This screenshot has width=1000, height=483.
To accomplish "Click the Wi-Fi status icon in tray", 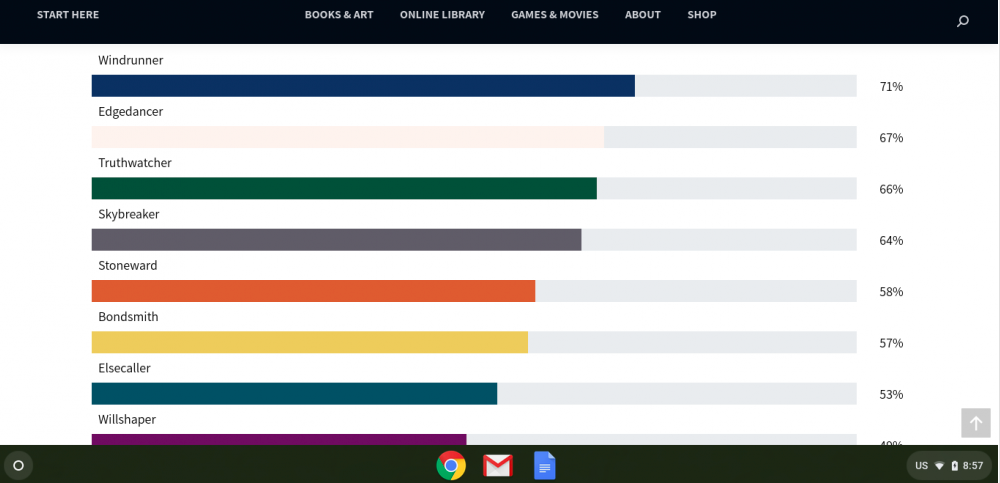I will (x=939, y=466).
